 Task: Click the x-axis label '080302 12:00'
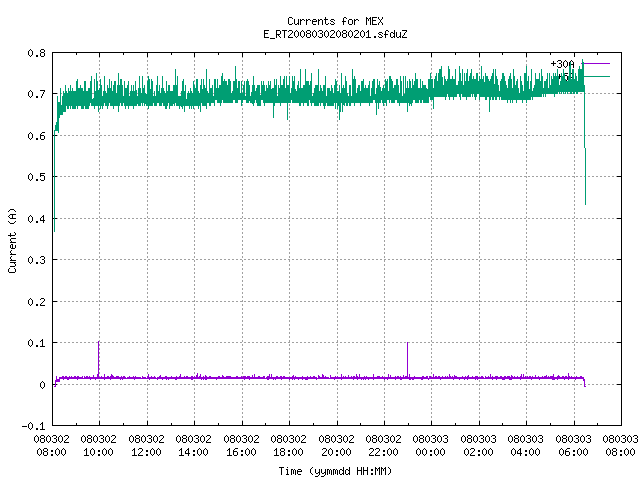coord(146,446)
